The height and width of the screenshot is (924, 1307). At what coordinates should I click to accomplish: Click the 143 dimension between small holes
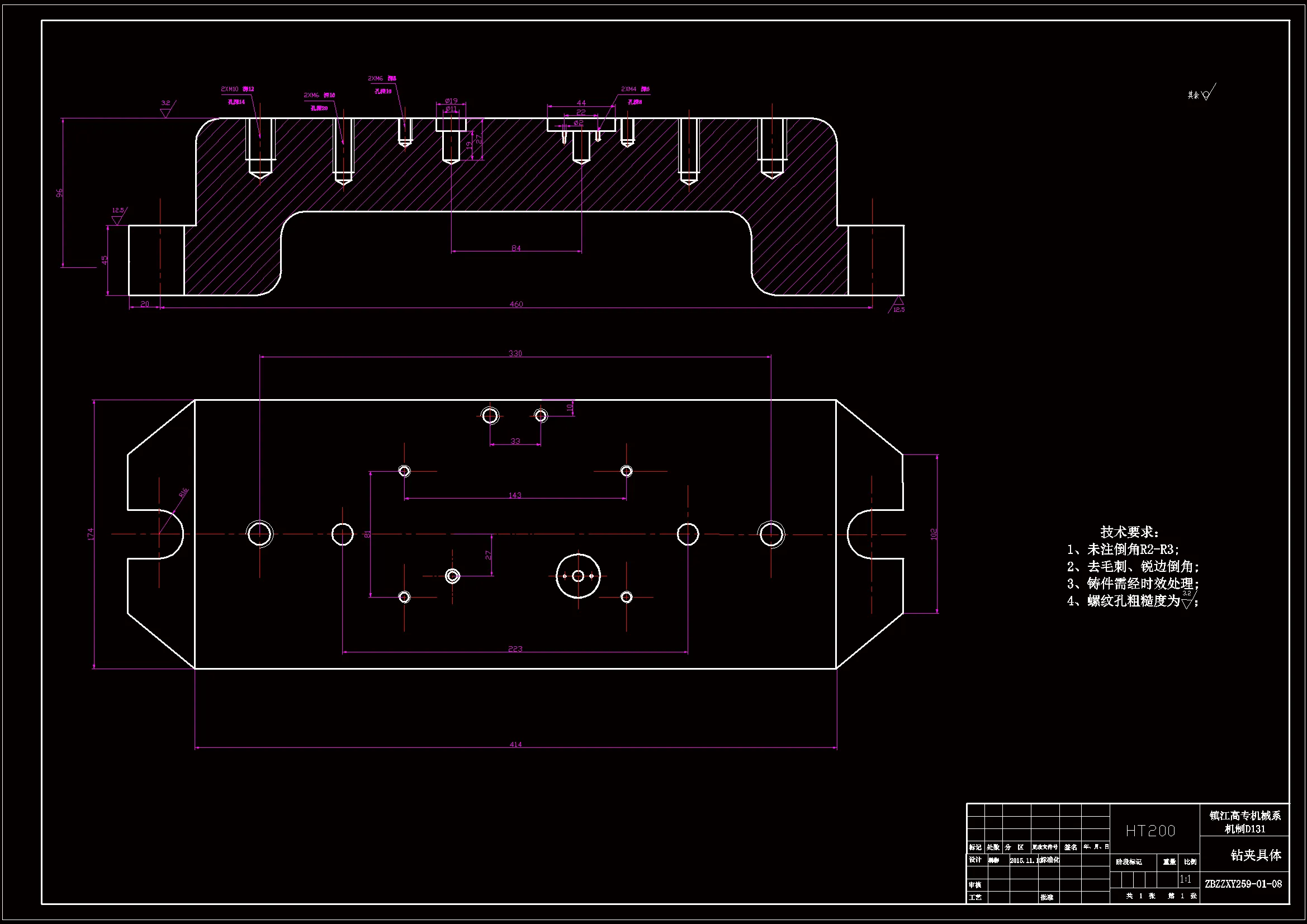coord(515,495)
